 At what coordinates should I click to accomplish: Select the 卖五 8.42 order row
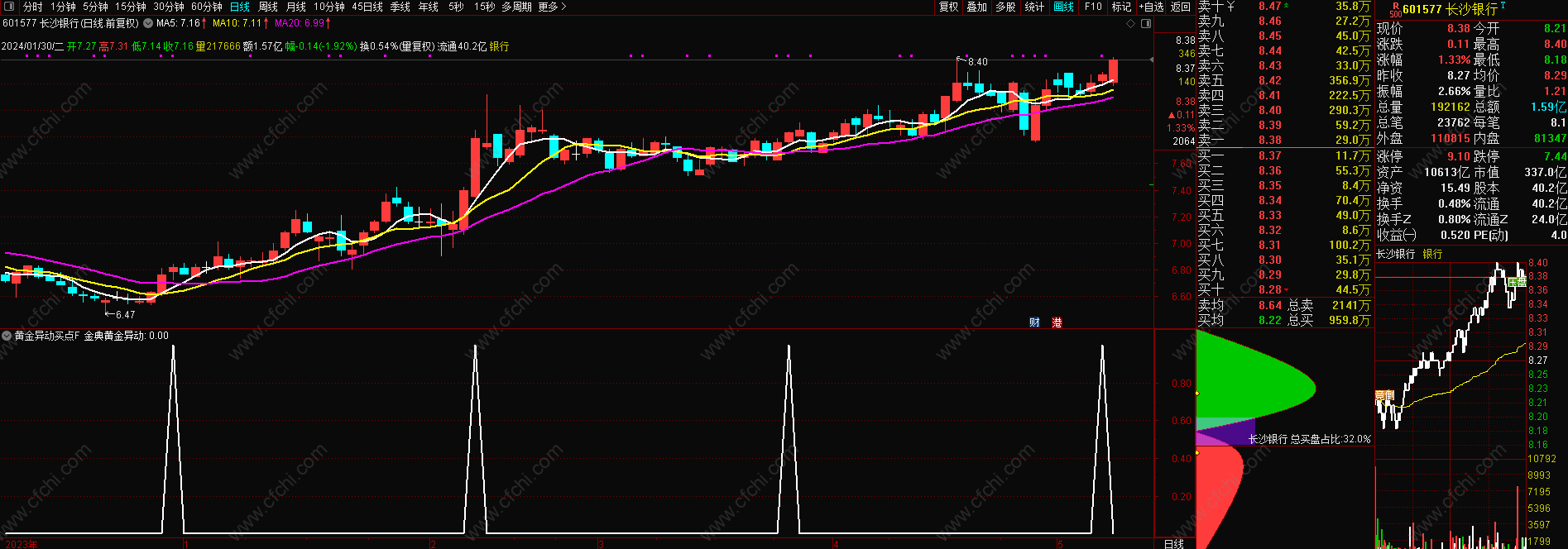pos(1284,80)
